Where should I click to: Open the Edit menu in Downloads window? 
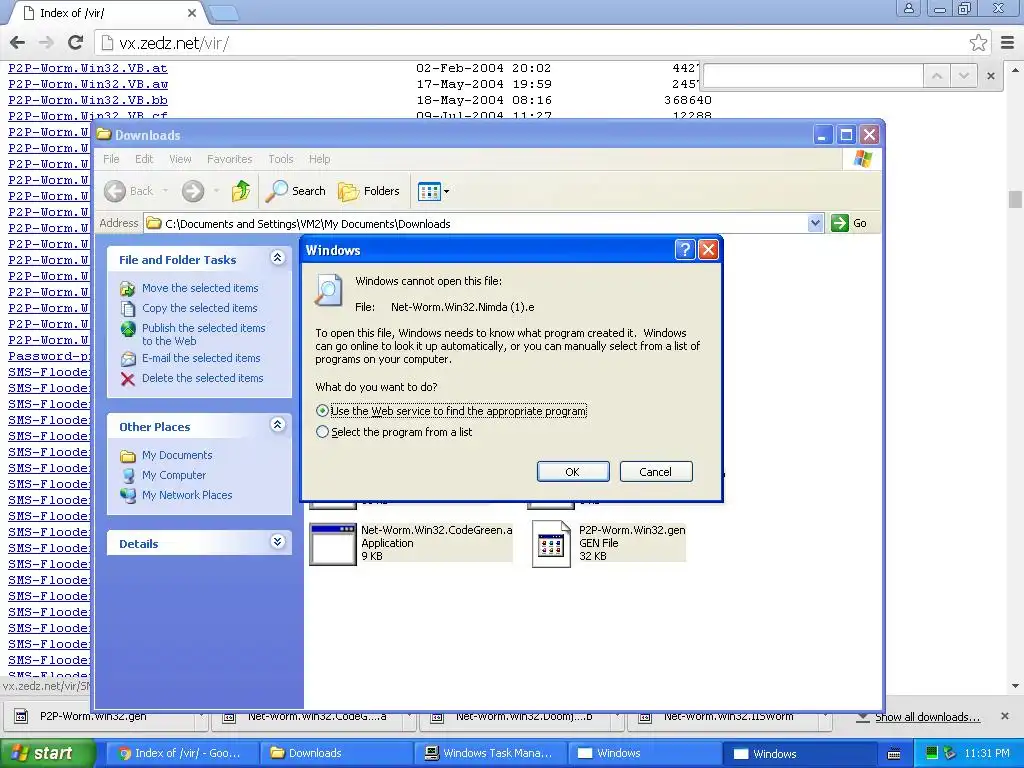click(x=144, y=159)
